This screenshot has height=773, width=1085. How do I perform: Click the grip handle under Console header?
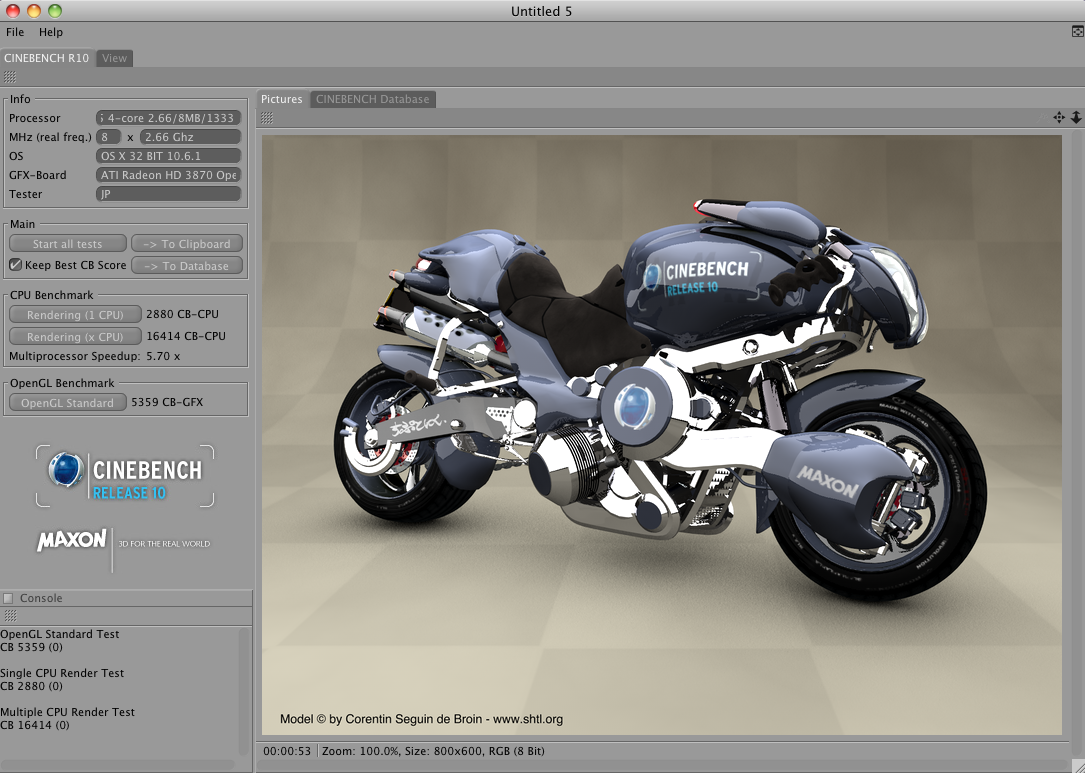tap(10, 616)
